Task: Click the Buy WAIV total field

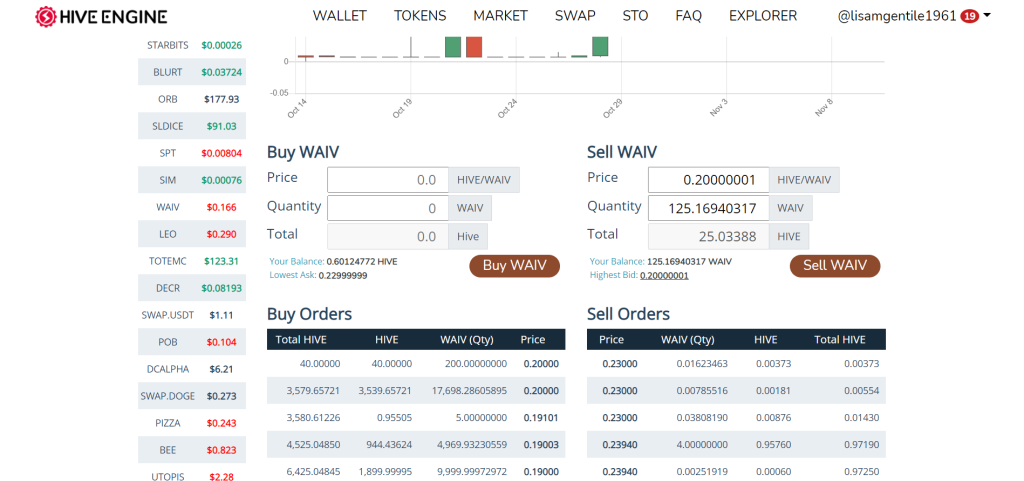Action: (x=387, y=237)
